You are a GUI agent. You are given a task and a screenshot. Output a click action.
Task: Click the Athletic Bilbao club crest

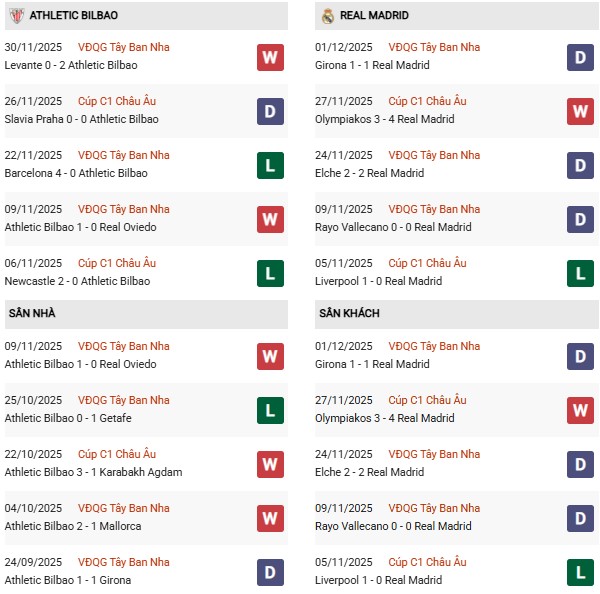[x=16, y=16]
